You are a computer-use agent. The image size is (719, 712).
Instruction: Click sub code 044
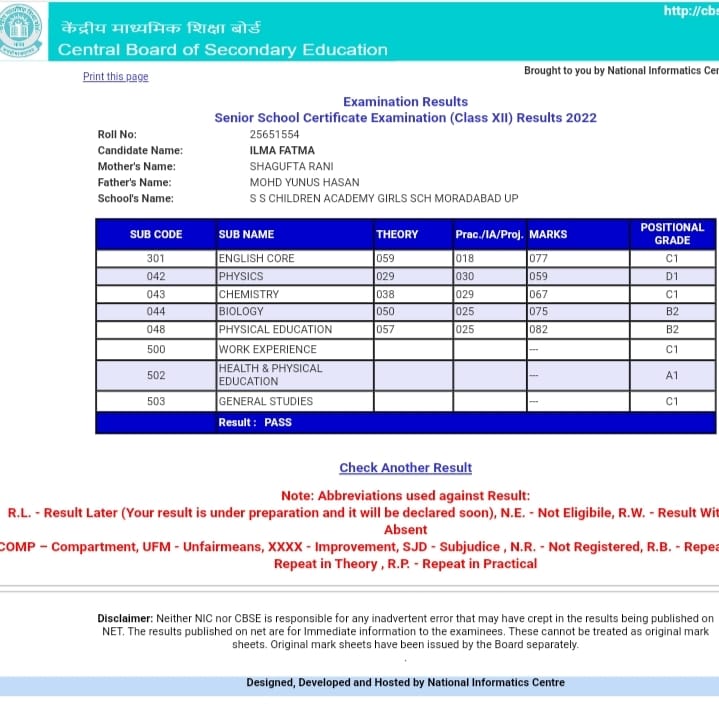point(156,312)
